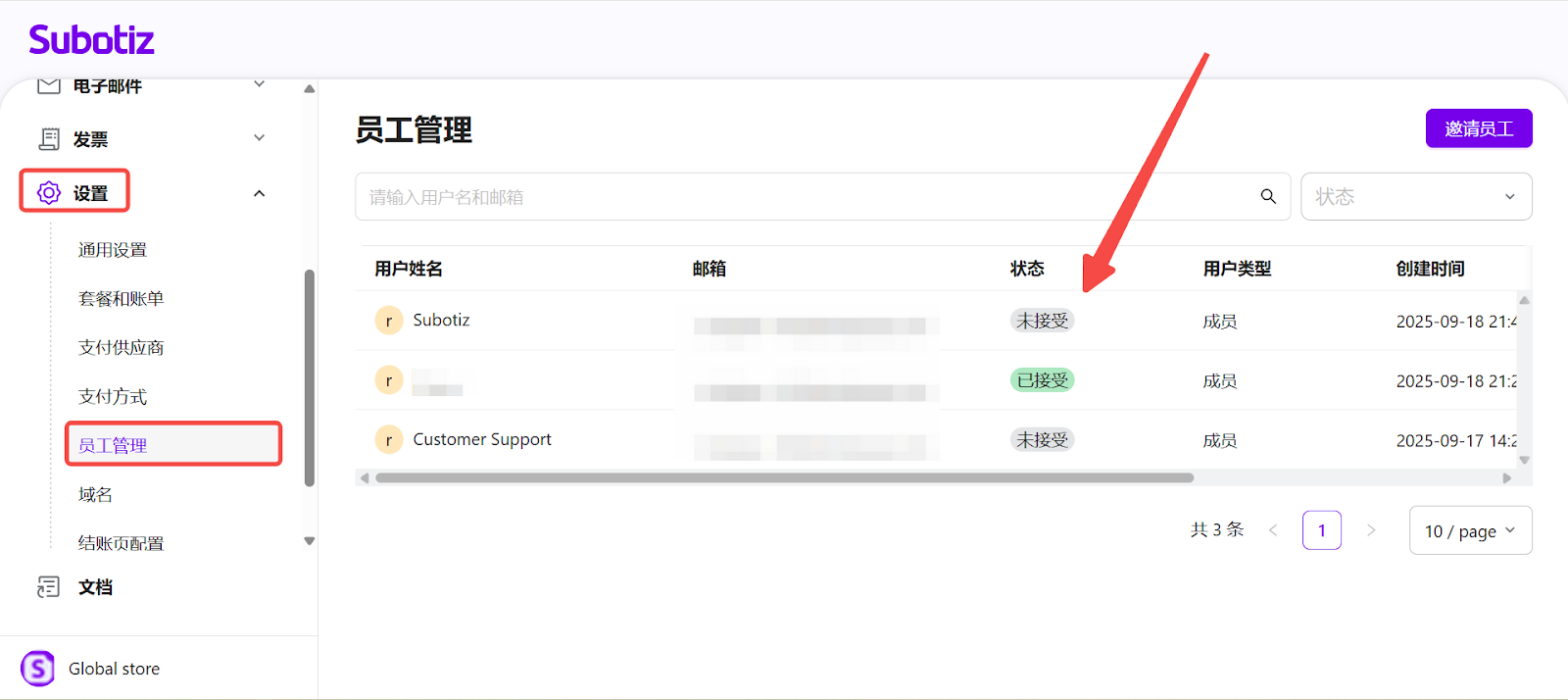The width and height of the screenshot is (1568, 700).
Task: Open 套餐和账单 settings page
Action: click(121, 299)
